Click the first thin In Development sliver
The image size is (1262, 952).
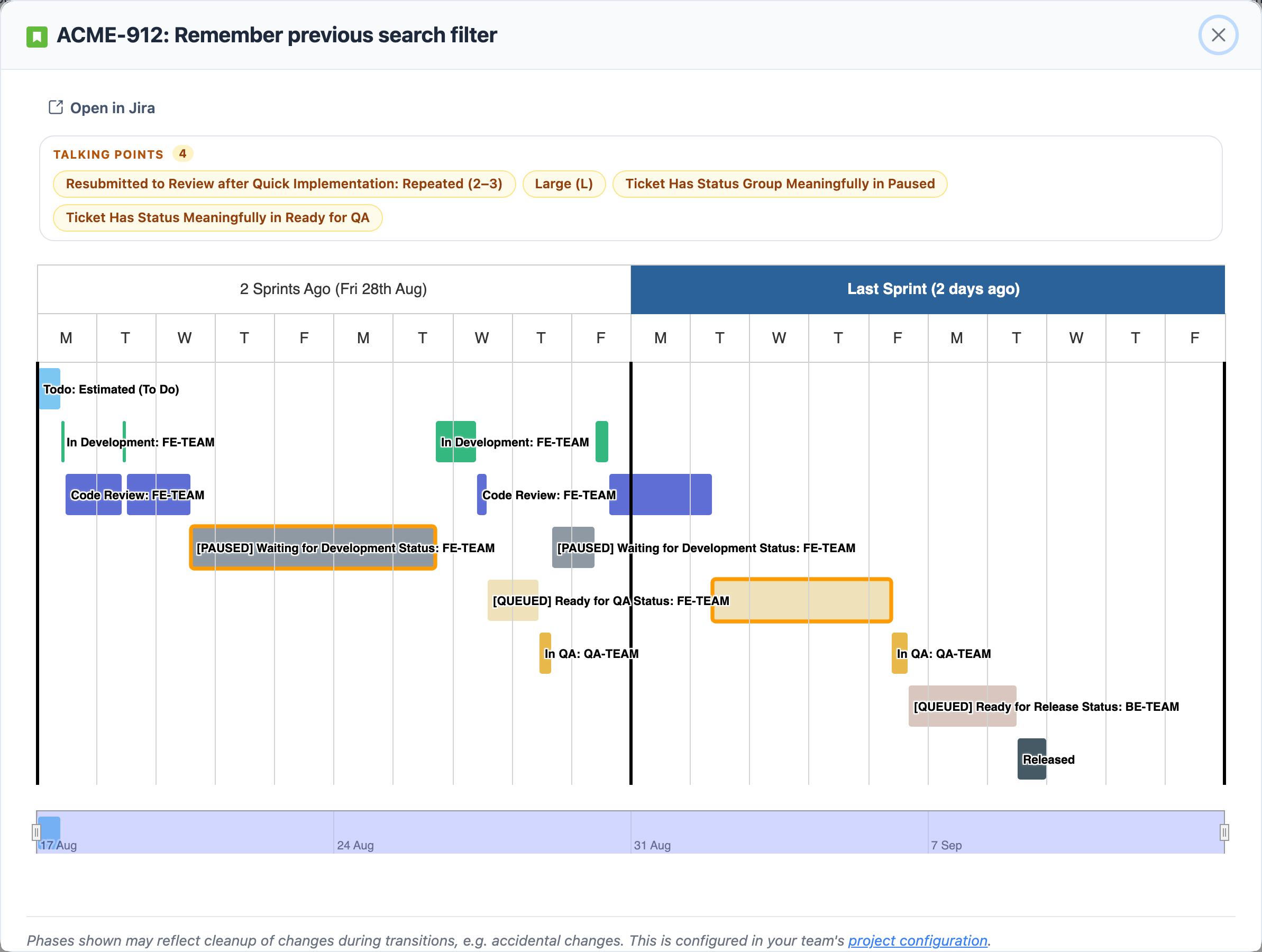pyautogui.click(x=63, y=442)
